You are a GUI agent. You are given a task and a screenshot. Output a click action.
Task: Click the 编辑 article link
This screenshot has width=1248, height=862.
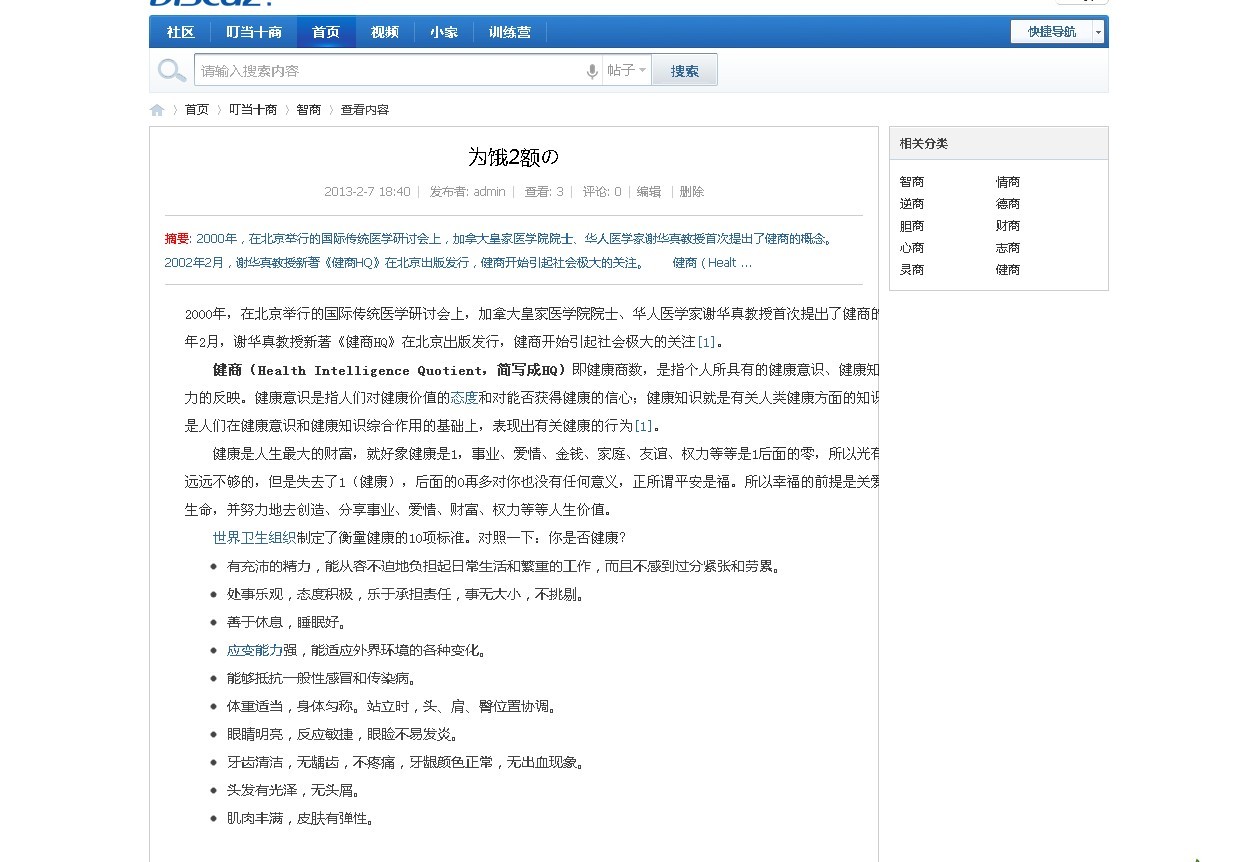649,192
